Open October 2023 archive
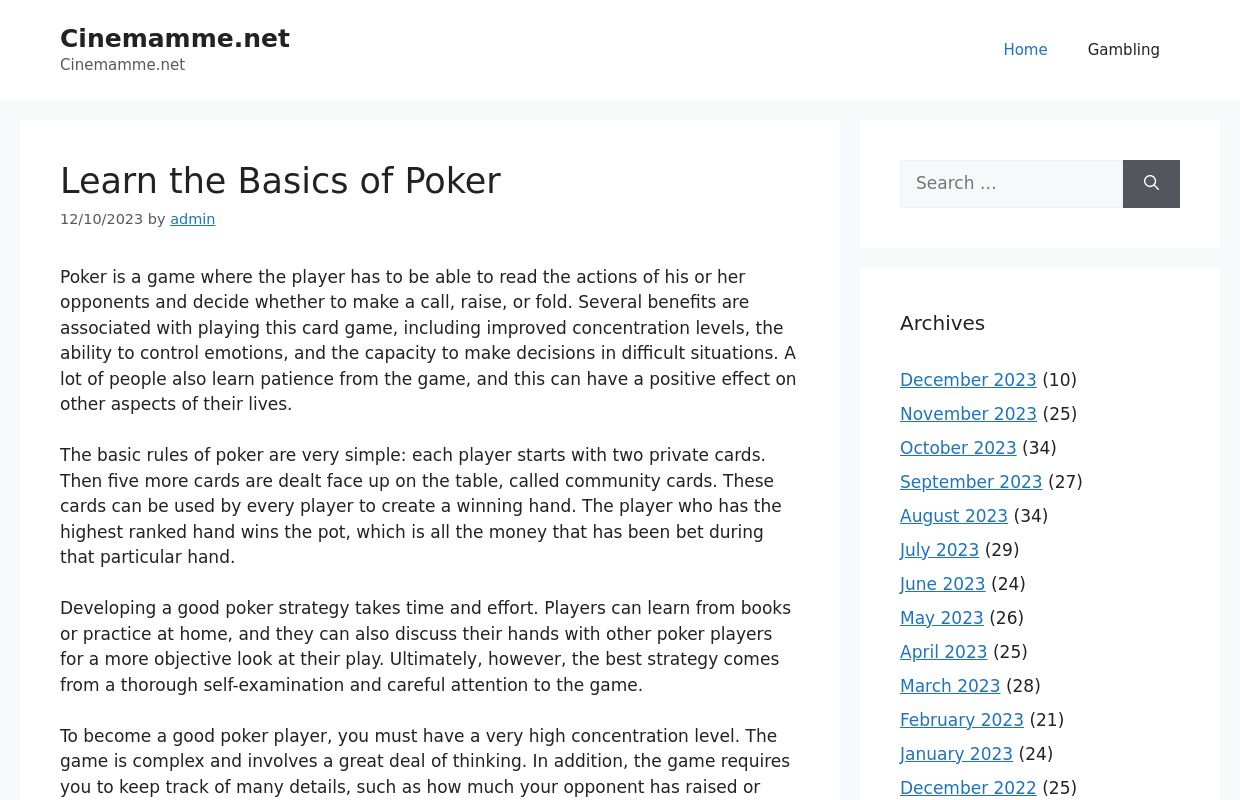Screen dimensions: 1240x800 click(x=958, y=448)
